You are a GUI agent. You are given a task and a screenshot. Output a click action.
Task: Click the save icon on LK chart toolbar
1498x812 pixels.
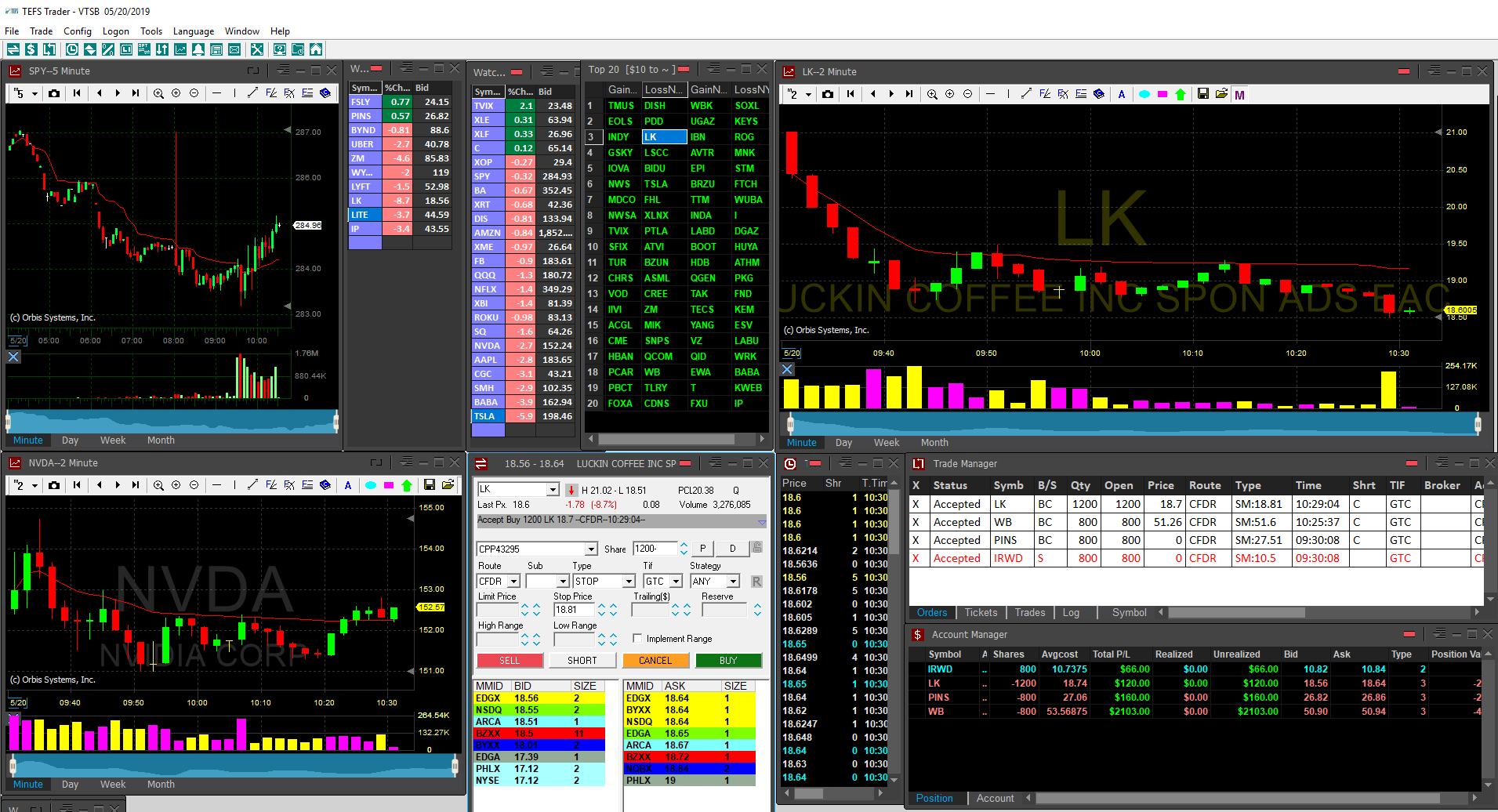pos(1203,94)
